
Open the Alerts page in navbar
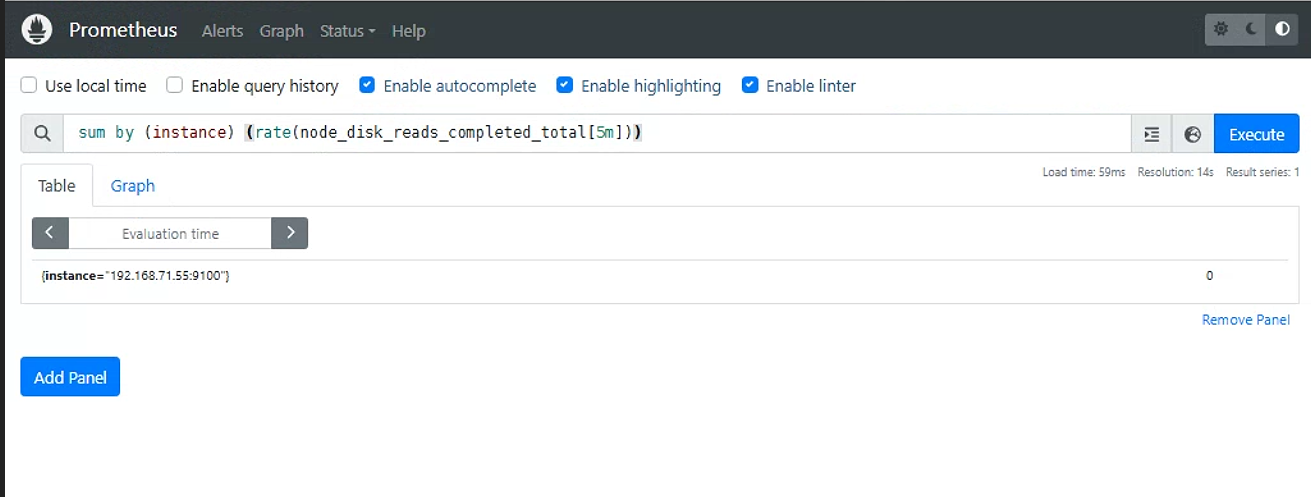[x=222, y=31]
